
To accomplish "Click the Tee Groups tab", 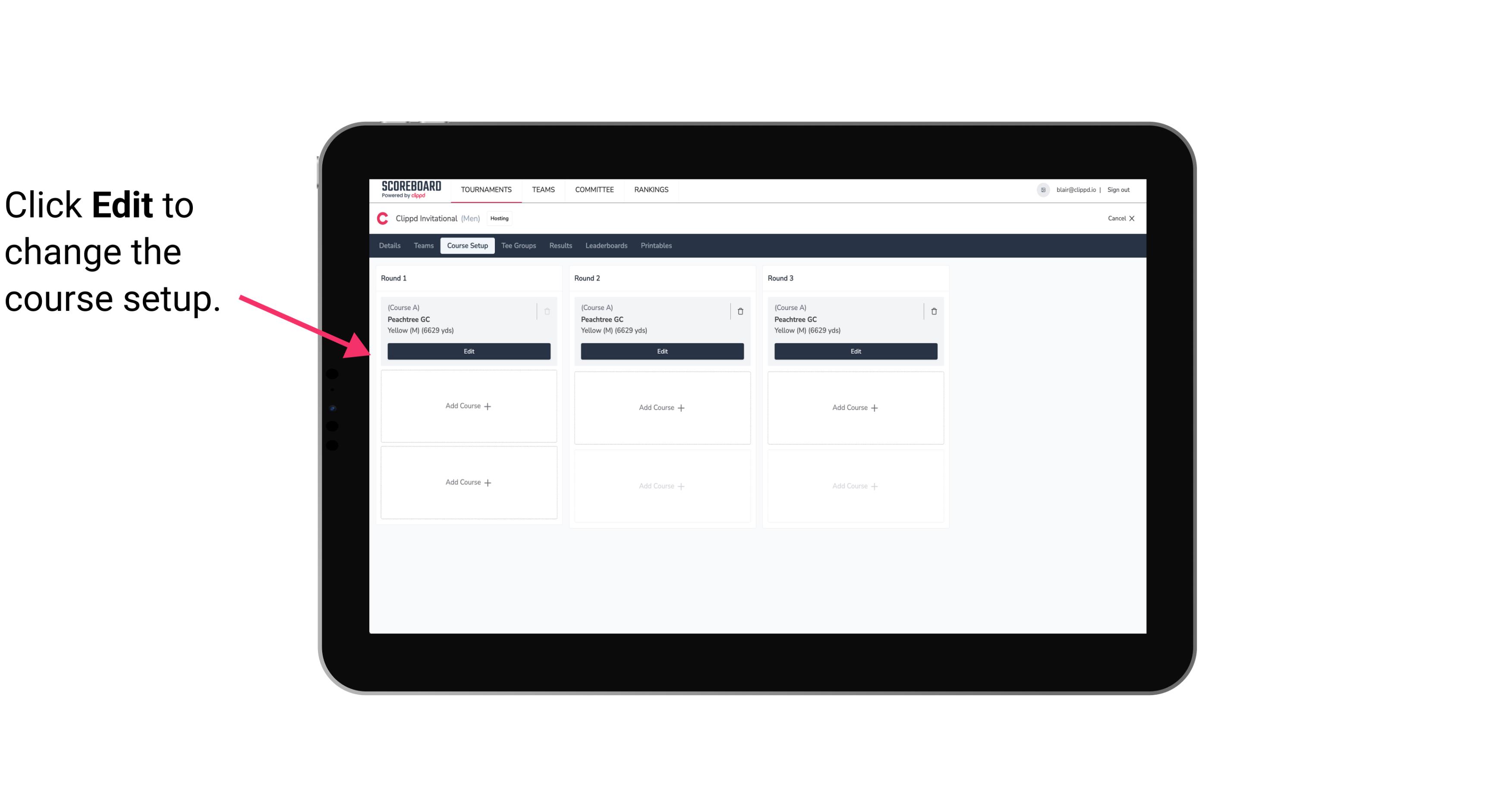I will [518, 245].
